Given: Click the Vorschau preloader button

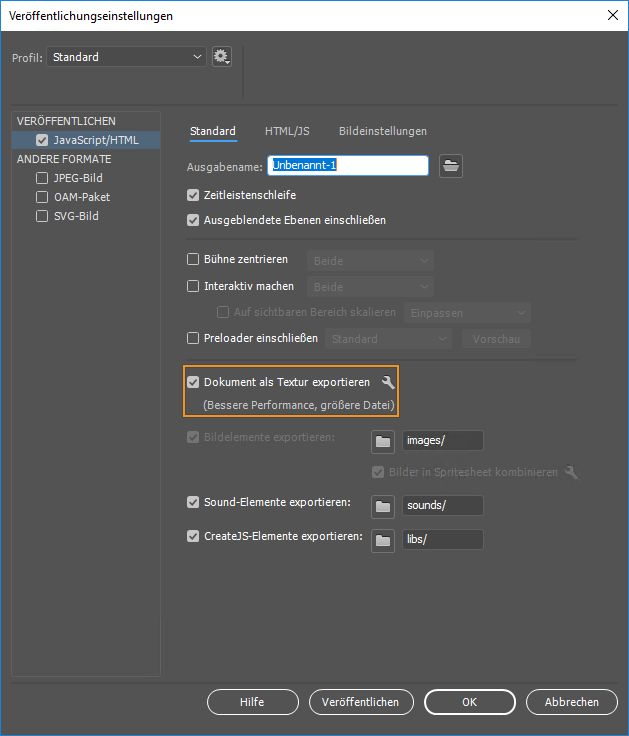Looking at the screenshot, I should point(496,339).
